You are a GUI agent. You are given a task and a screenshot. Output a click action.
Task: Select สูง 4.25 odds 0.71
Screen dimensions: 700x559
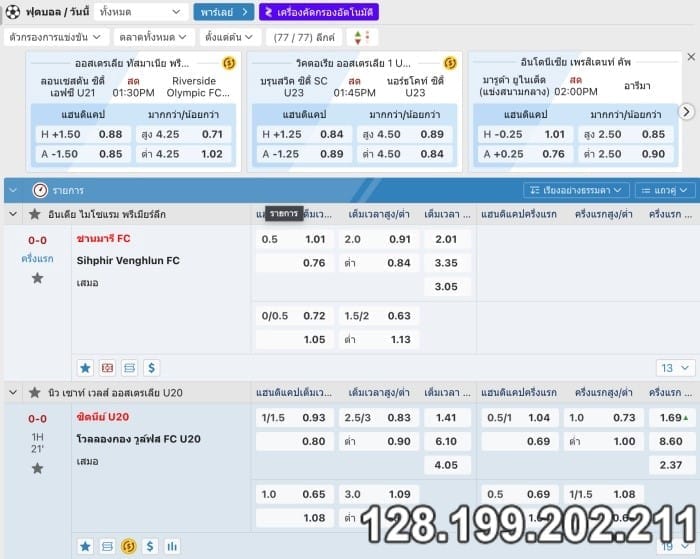coord(183,134)
